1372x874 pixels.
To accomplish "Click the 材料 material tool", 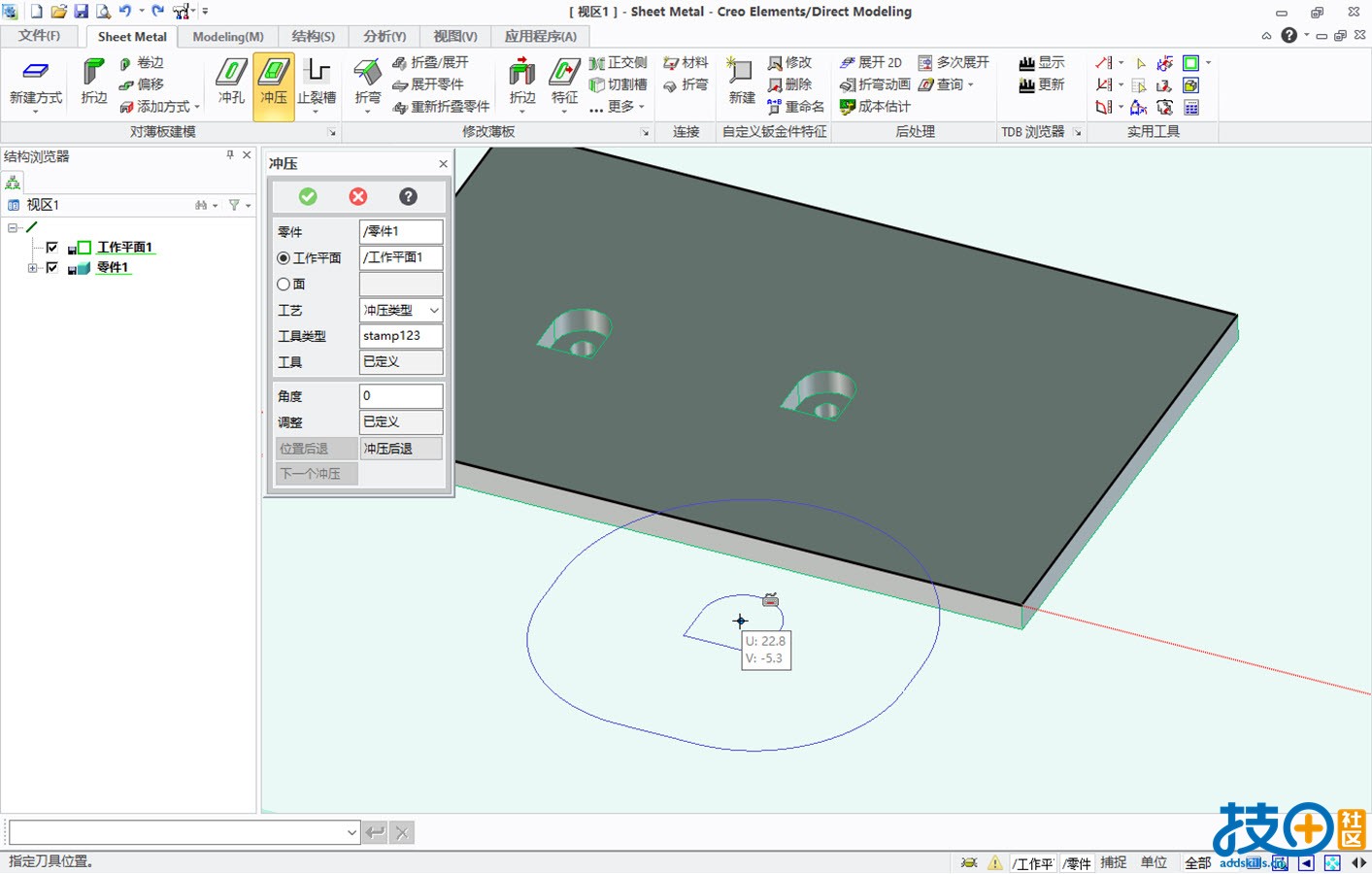I will click(686, 62).
